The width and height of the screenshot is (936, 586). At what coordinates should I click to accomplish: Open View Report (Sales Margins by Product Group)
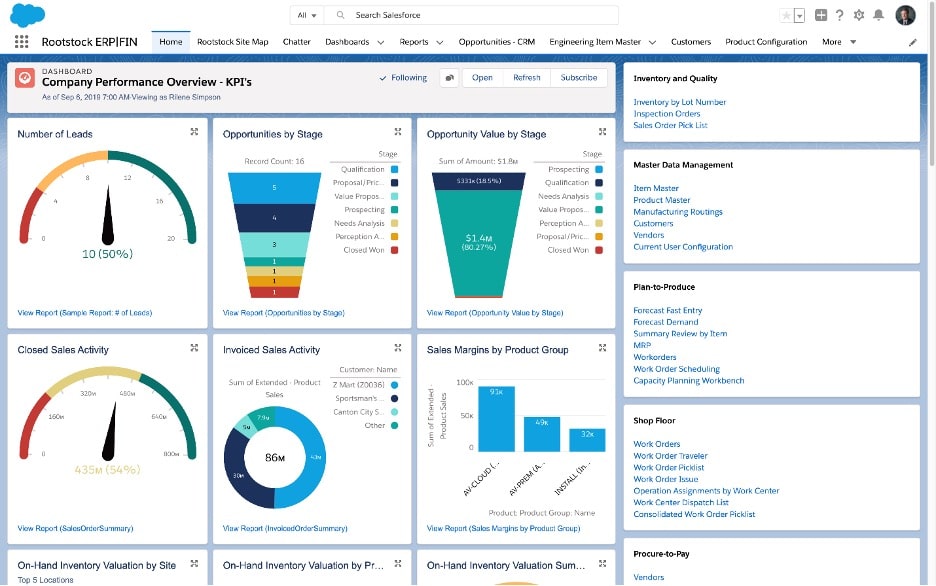[x=503, y=528]
